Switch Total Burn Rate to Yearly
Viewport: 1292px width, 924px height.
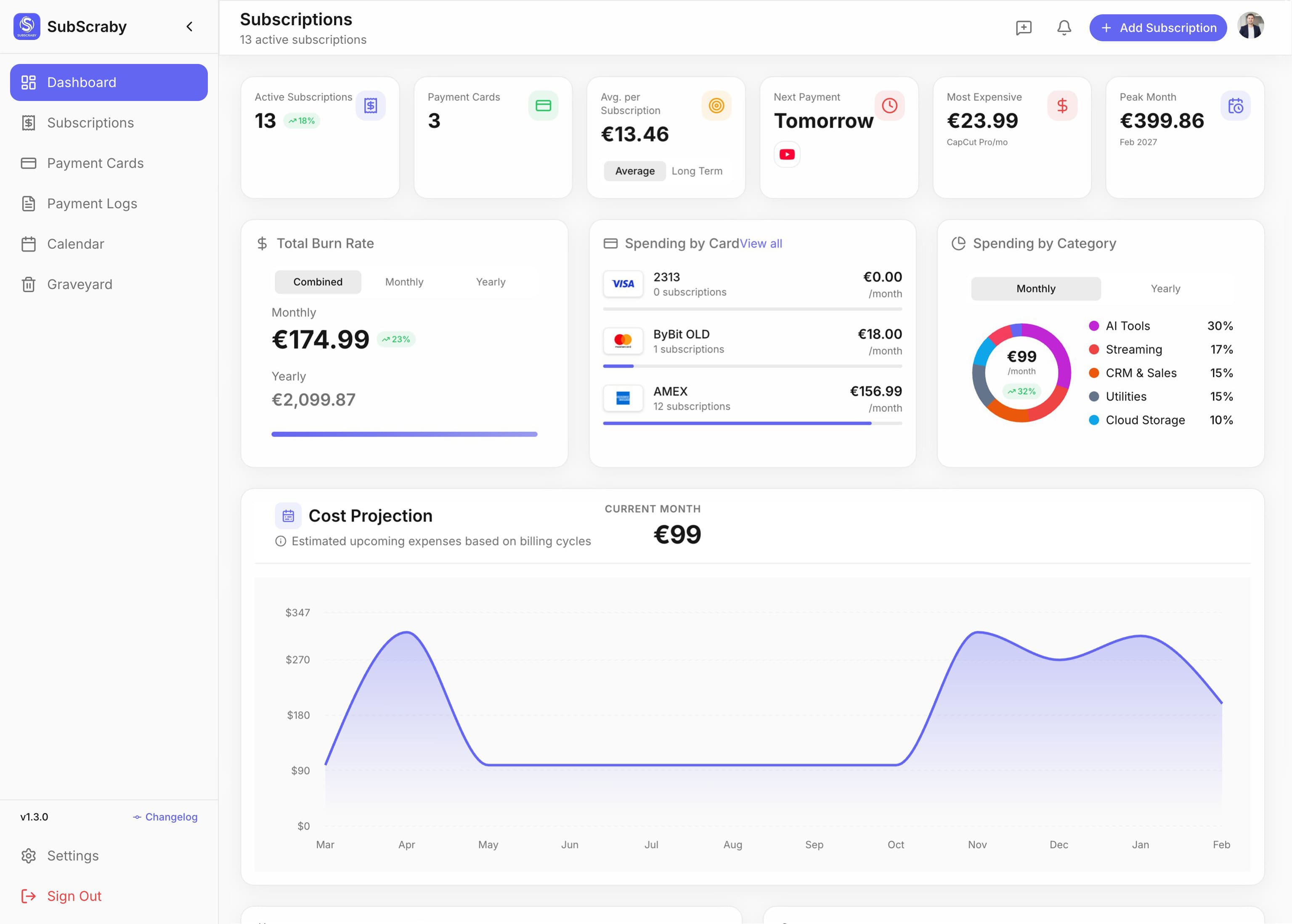click(491, 281)
